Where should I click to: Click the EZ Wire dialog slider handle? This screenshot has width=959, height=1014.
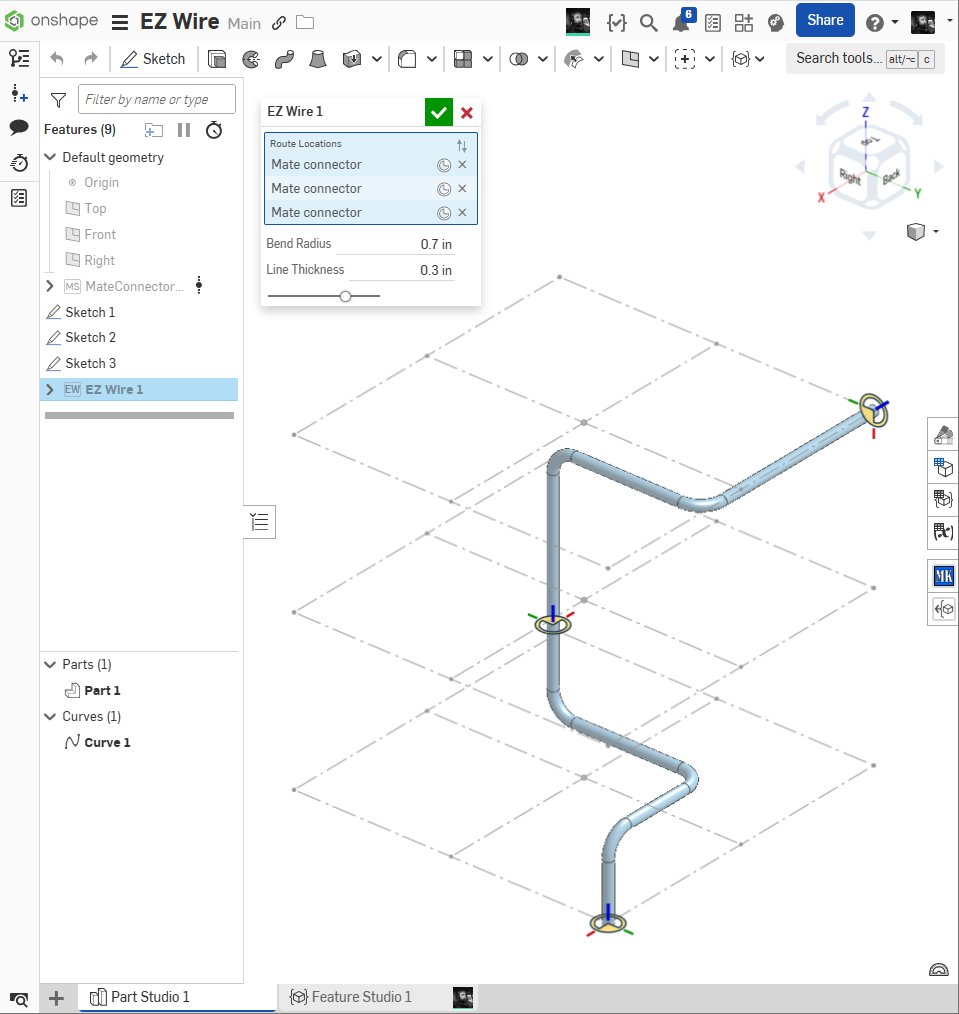coord(345,296)
